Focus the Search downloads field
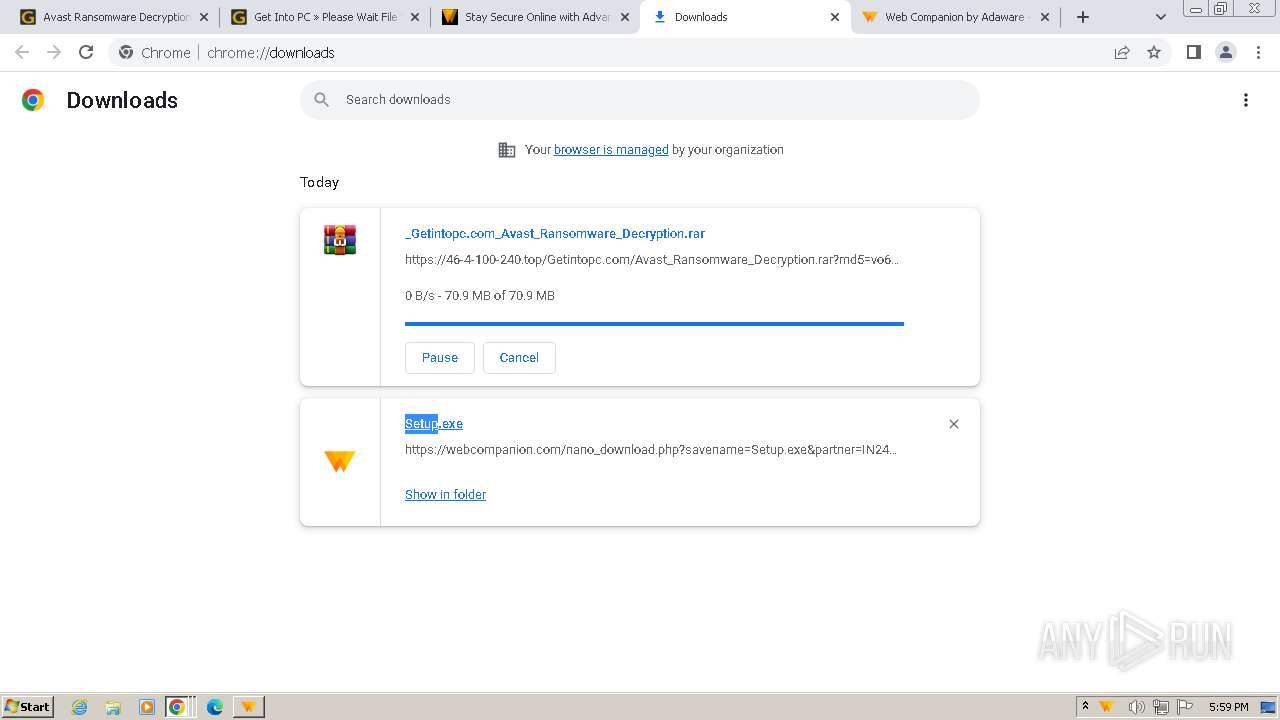Image resolution: width=1280 pixels, height=720 pixels. [x=640, y=100]
